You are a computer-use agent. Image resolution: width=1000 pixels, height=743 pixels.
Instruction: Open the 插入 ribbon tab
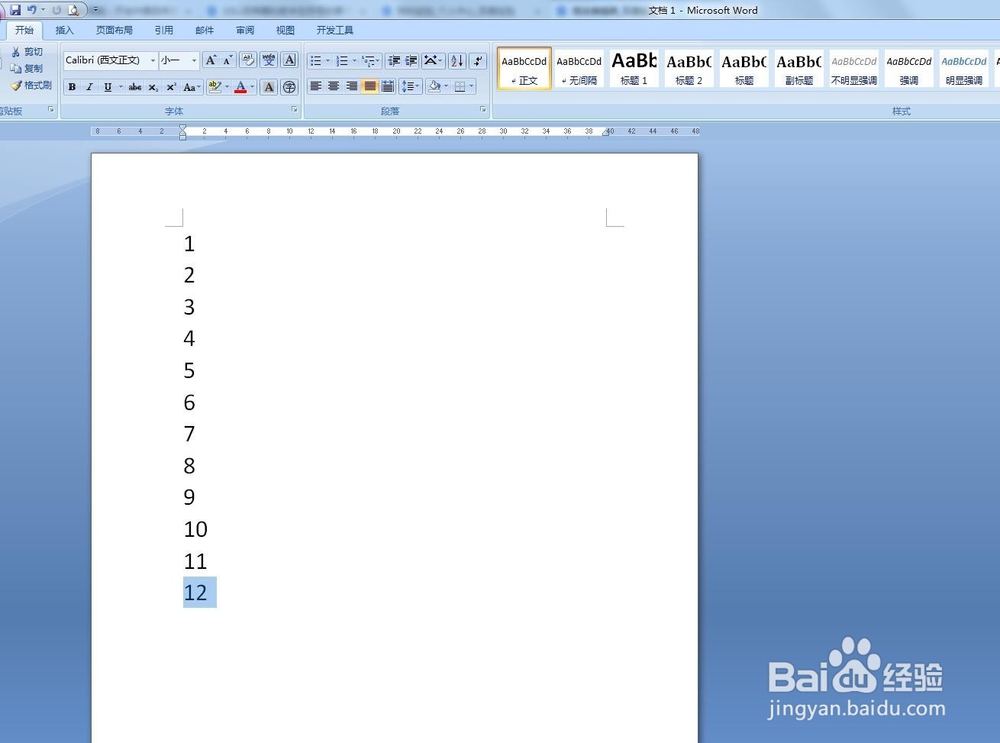click(64, 30)
